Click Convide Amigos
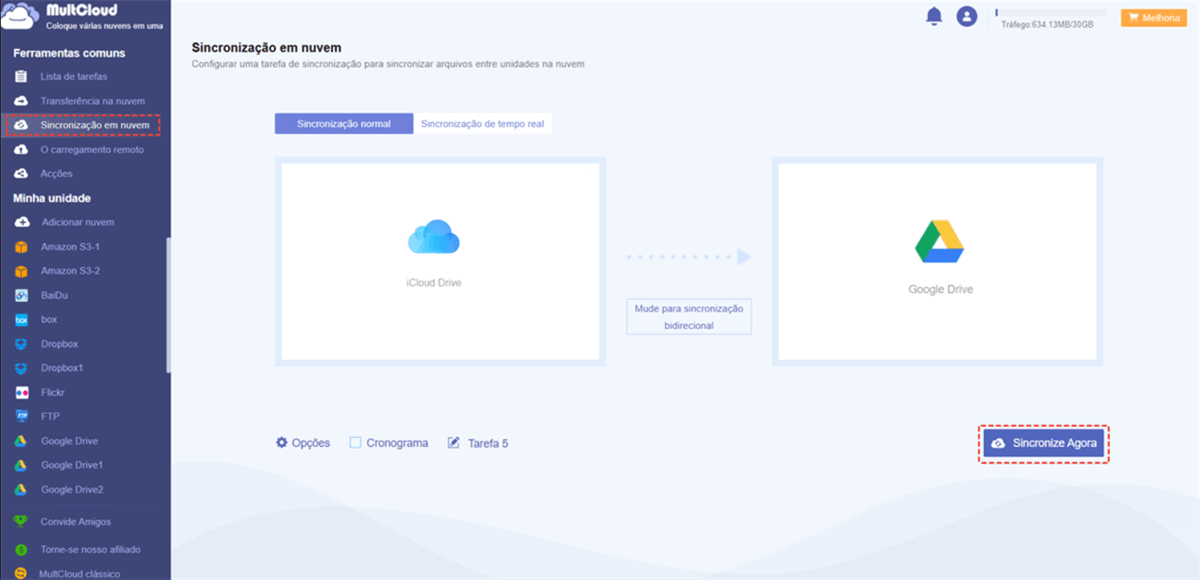 (x=76, y=522)
